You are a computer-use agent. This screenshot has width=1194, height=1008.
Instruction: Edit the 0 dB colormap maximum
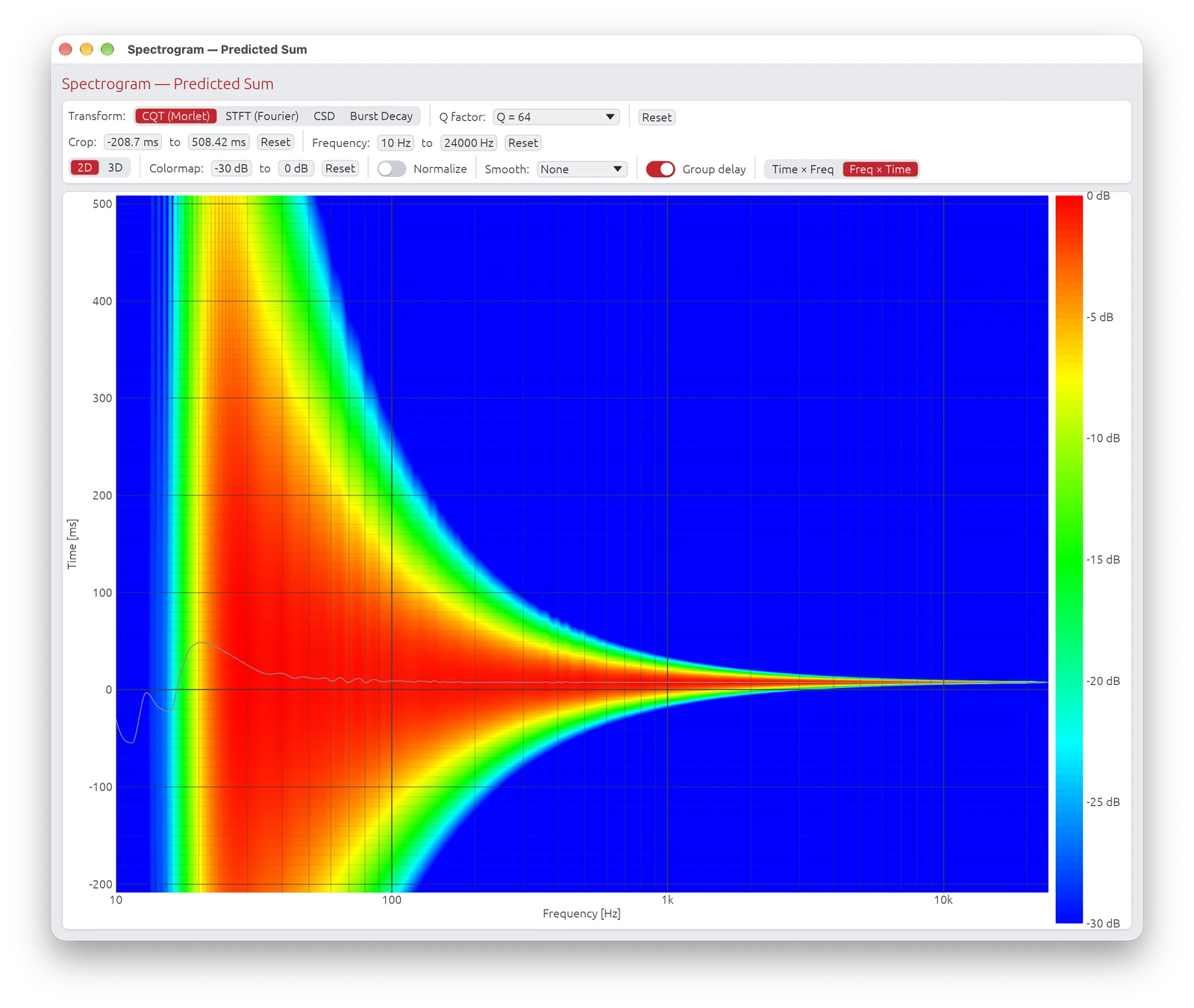coord(296,169)
